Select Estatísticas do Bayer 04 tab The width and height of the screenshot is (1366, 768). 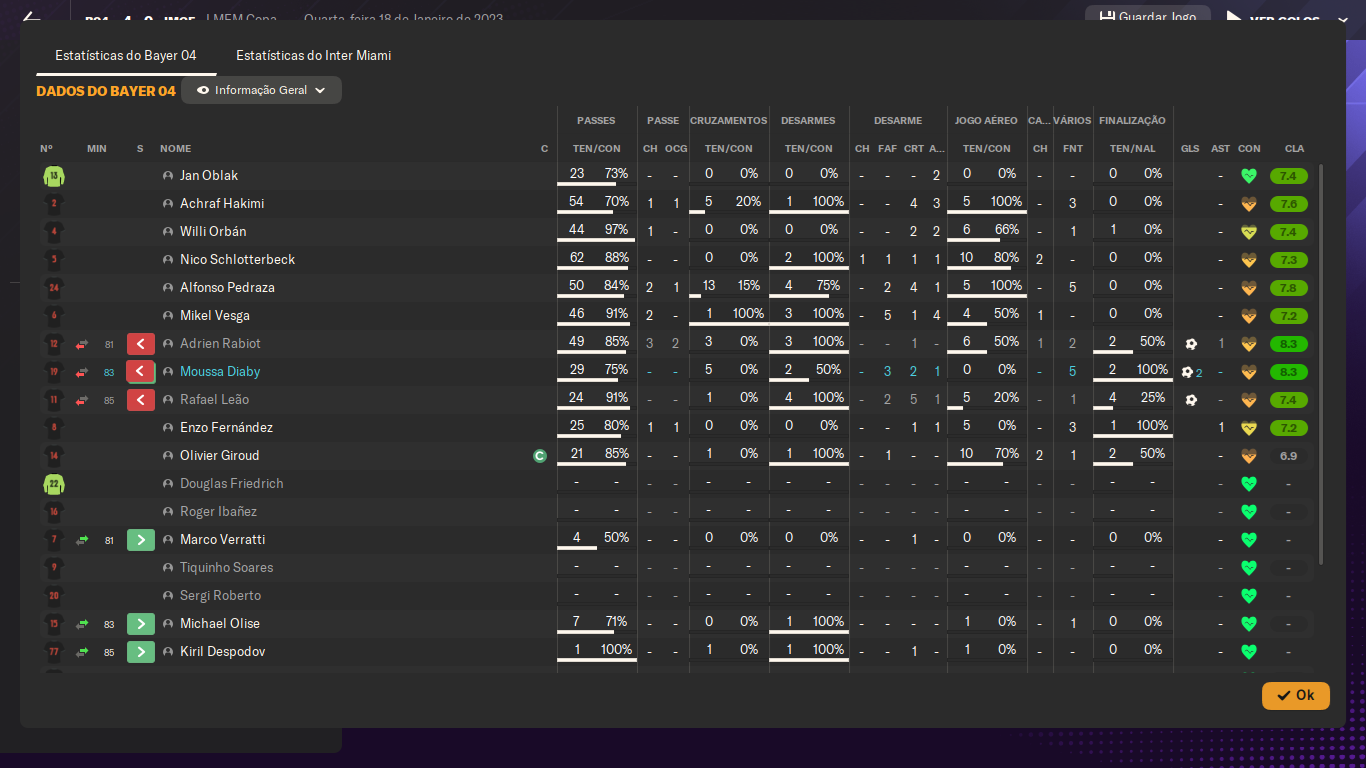point(126,55)
